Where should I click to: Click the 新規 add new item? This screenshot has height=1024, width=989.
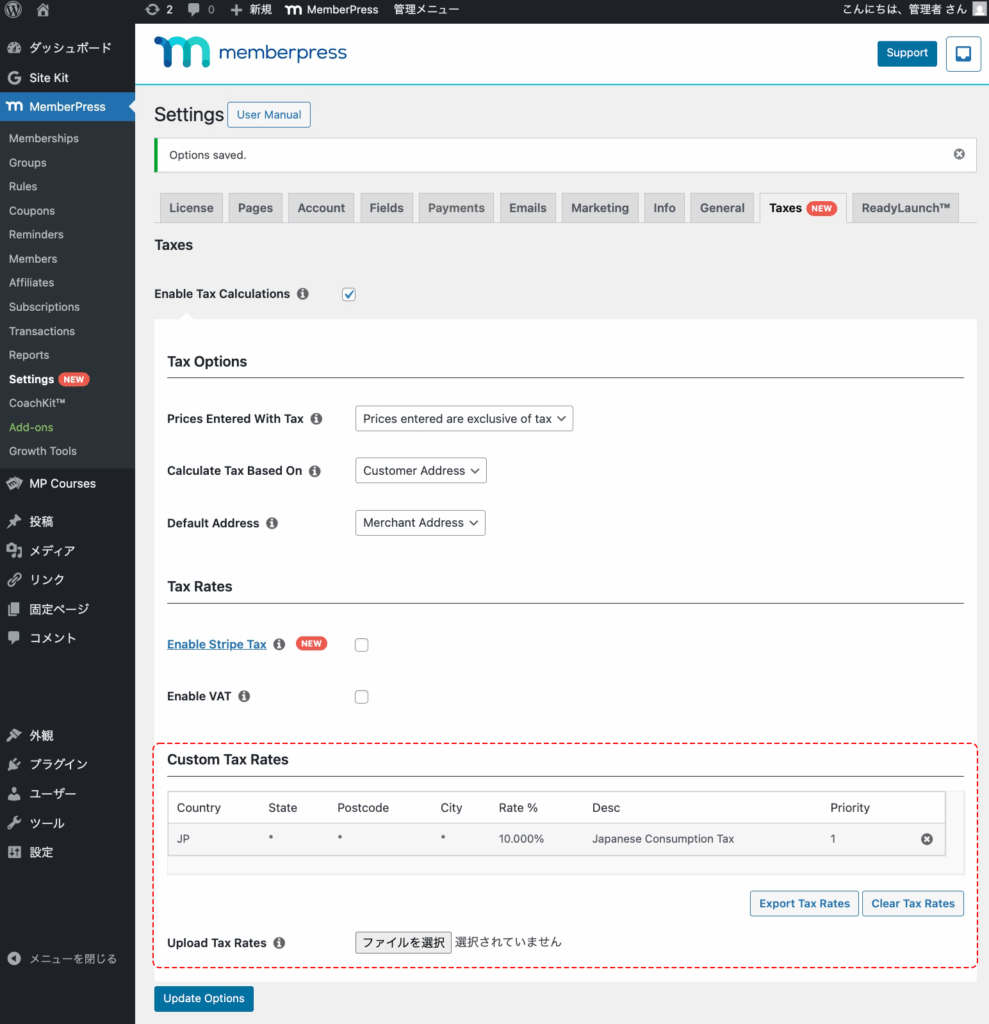click(x=251, y=9)
